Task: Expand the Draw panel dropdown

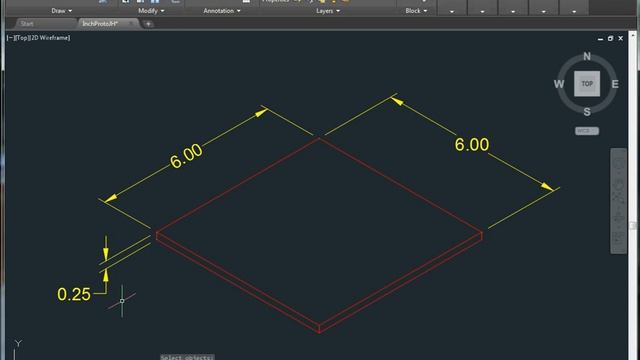Action: tap(62, 11)
